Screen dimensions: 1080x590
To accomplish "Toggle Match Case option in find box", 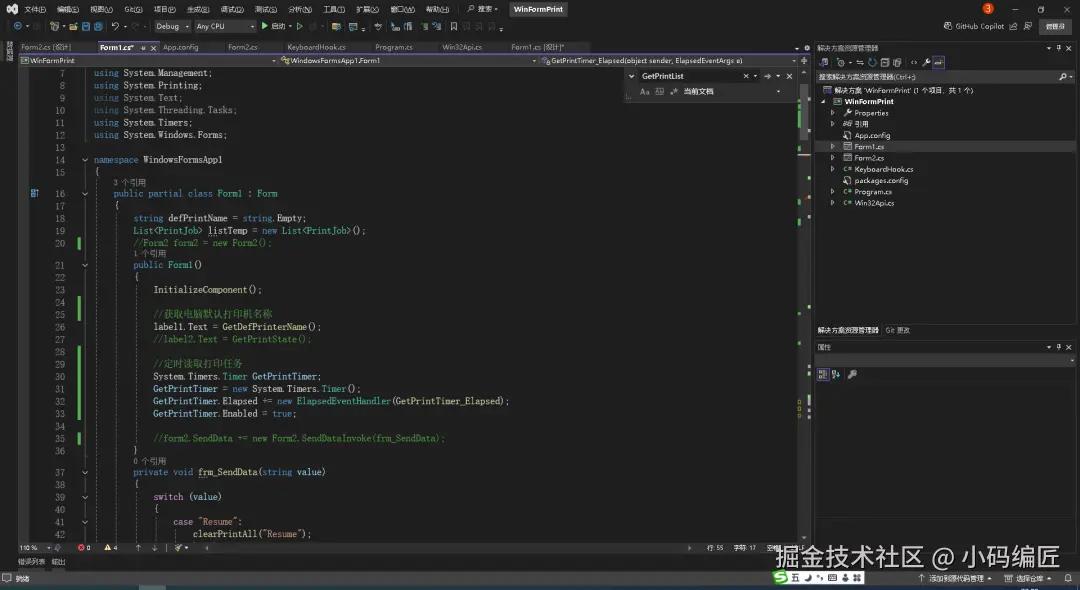I will point(645,91).
